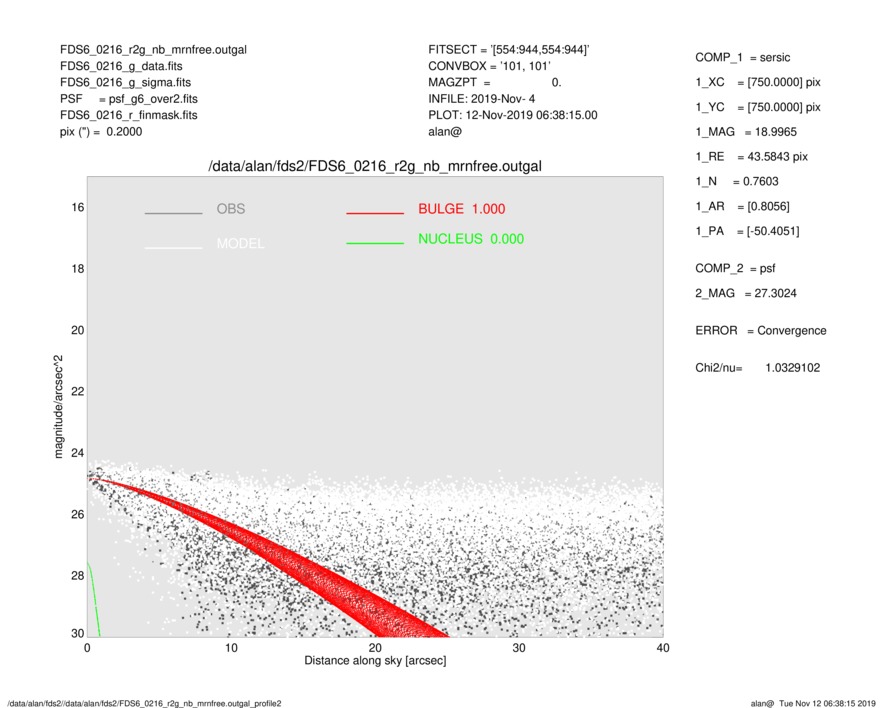Click the alan@ text under PLOT line
The image size is (885, 708).
(x=445, y=132)
